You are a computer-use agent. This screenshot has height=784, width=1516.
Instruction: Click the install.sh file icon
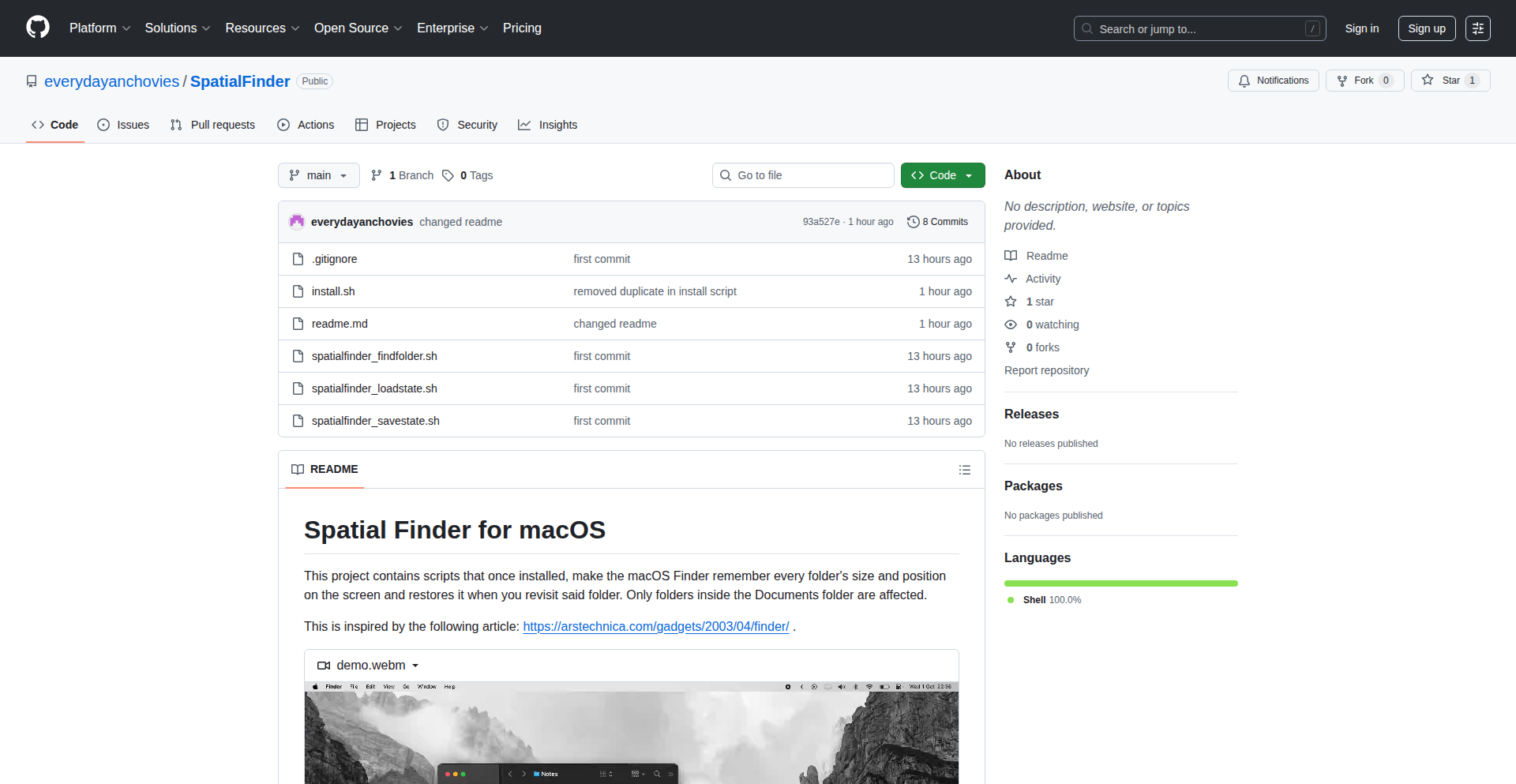[x=298, y=291]
